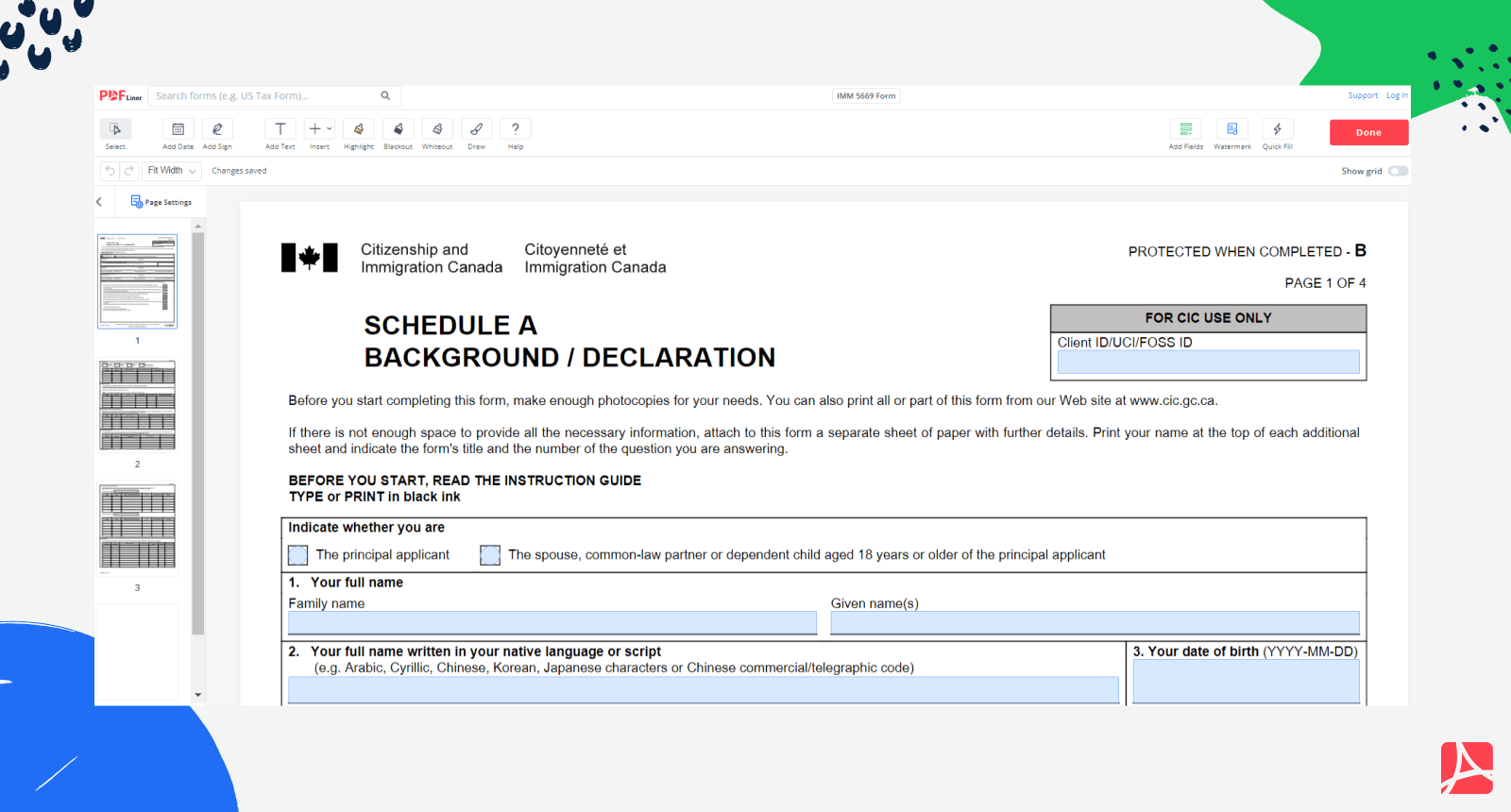The image size is (1511, 812).
Task: Open the Fit Width zoom dropdown
Action: coord(172,171)
